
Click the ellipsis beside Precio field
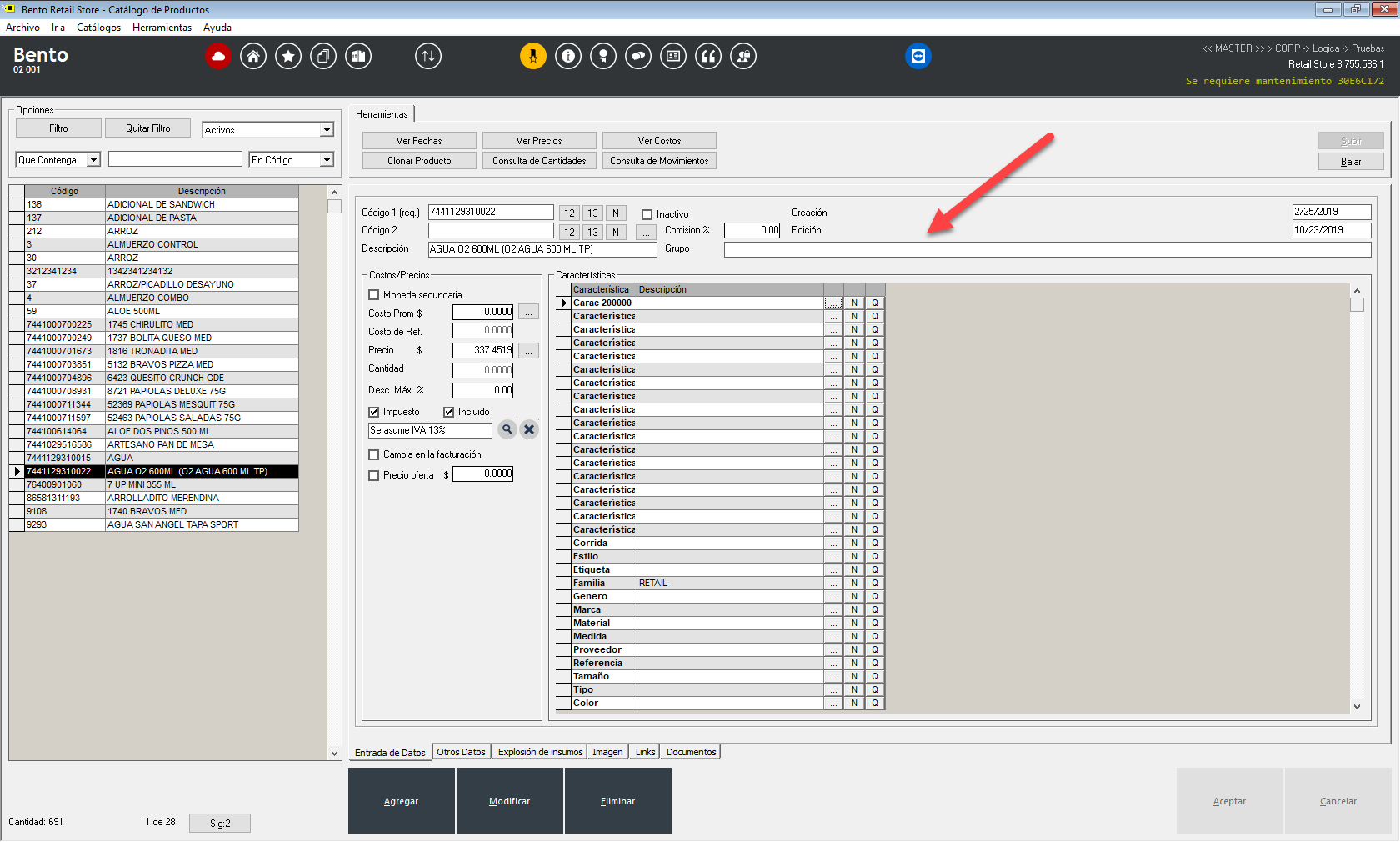tap(528, 350)
